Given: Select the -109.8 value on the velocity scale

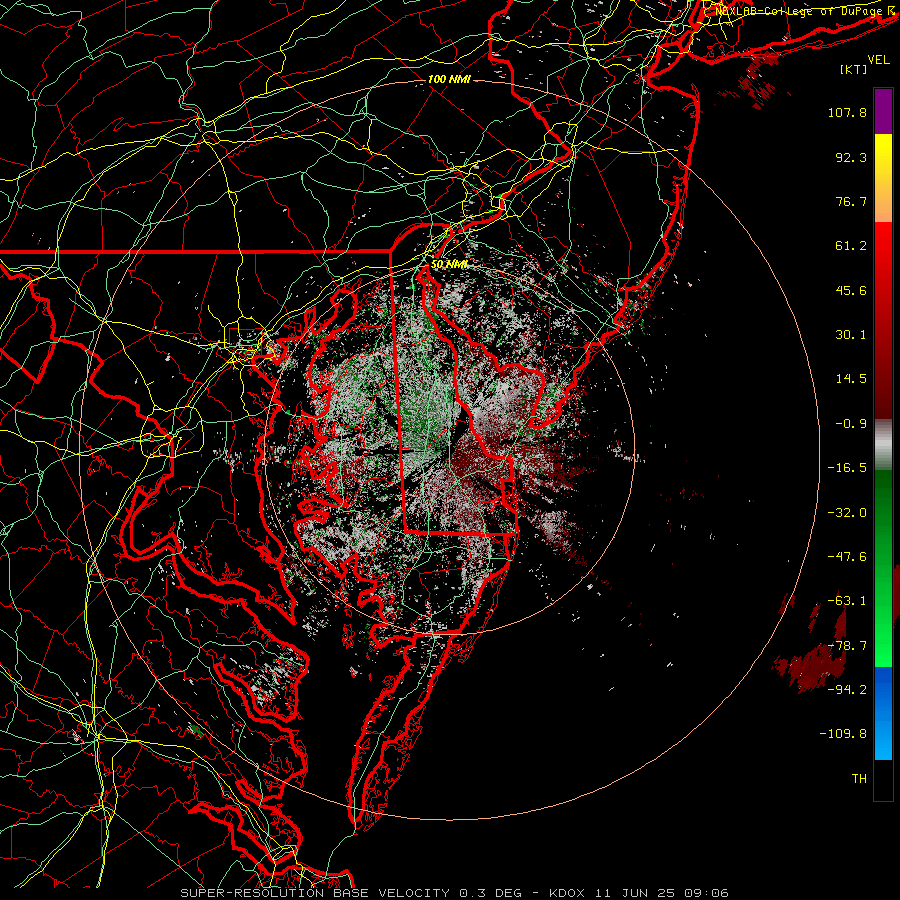Looking at the screenshot, I should click(843, 734).
